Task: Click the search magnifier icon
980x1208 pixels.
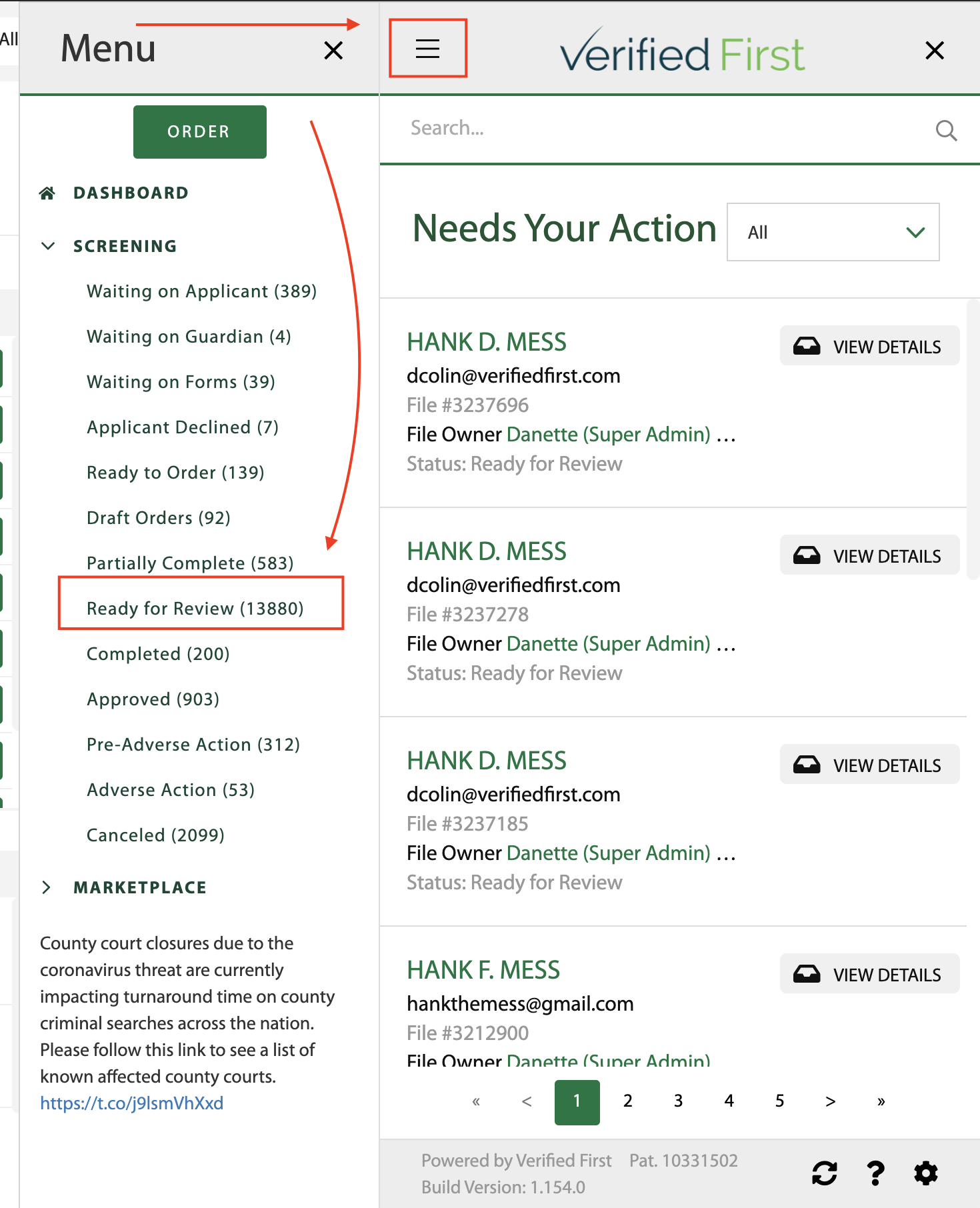Action: (946, 130)
